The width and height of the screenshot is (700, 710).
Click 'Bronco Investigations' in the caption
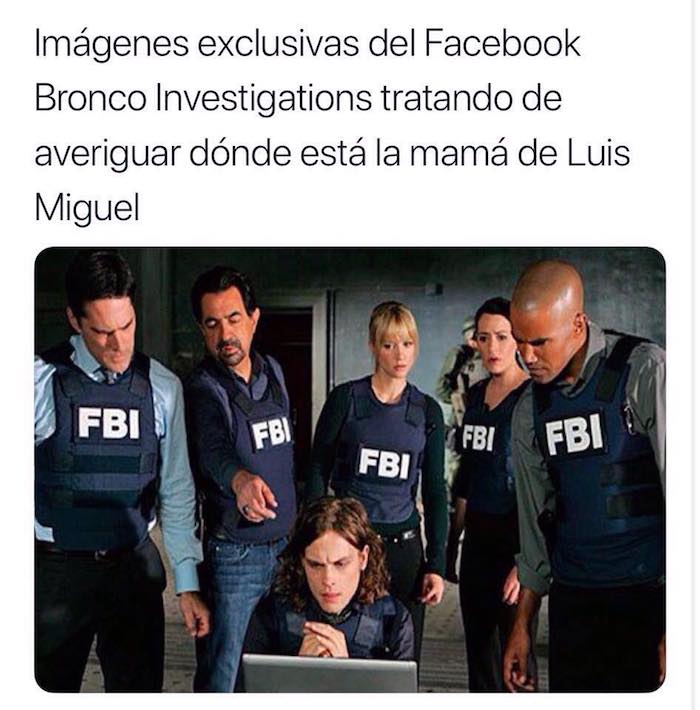coord(203,99)
